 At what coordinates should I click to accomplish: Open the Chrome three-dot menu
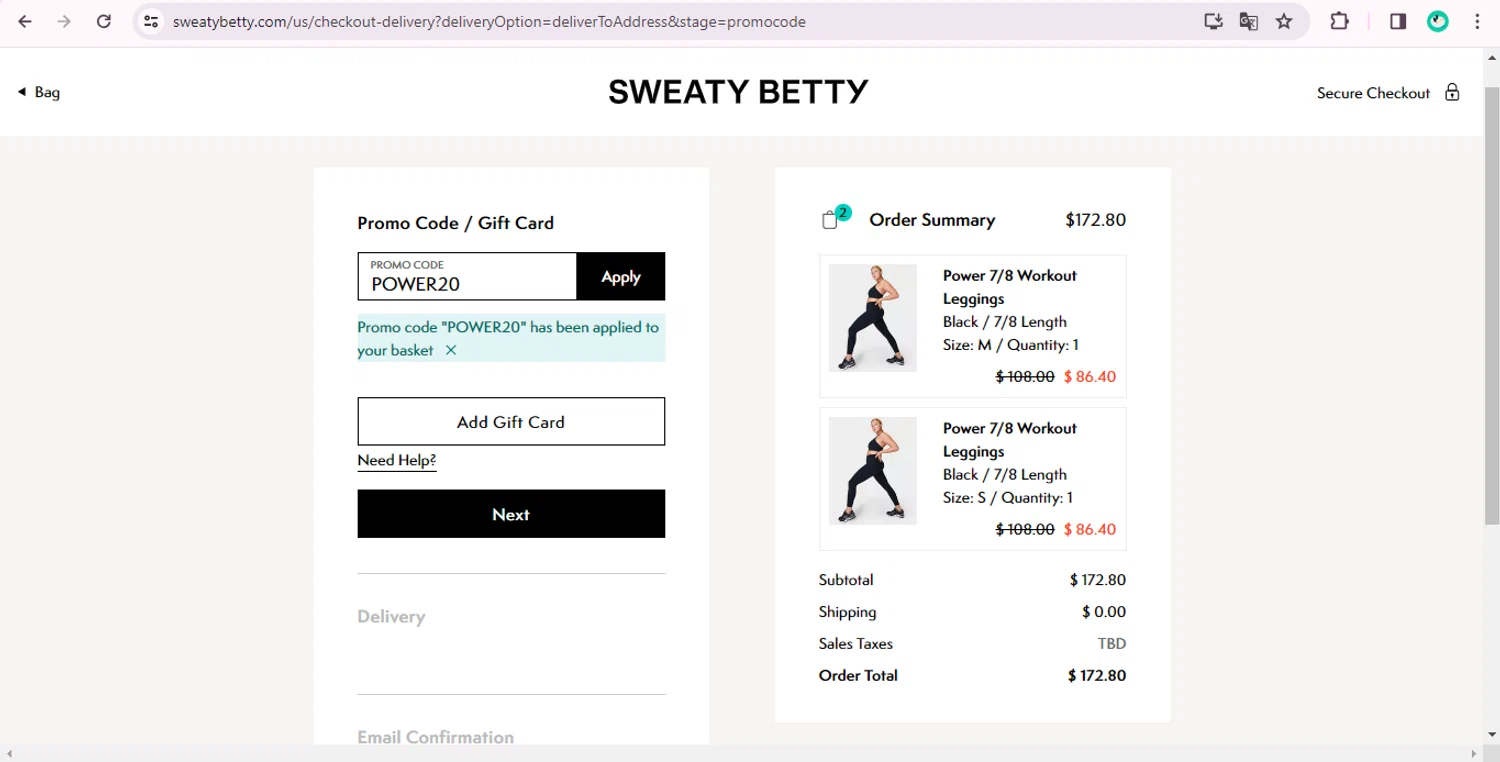pos(1477,21)
